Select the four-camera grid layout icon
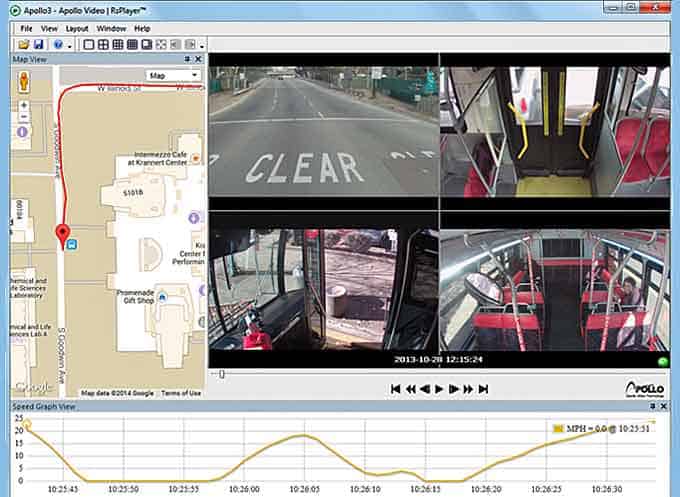Image resolution: width=680 pixels, height=497 pixels. click(103, 45)
